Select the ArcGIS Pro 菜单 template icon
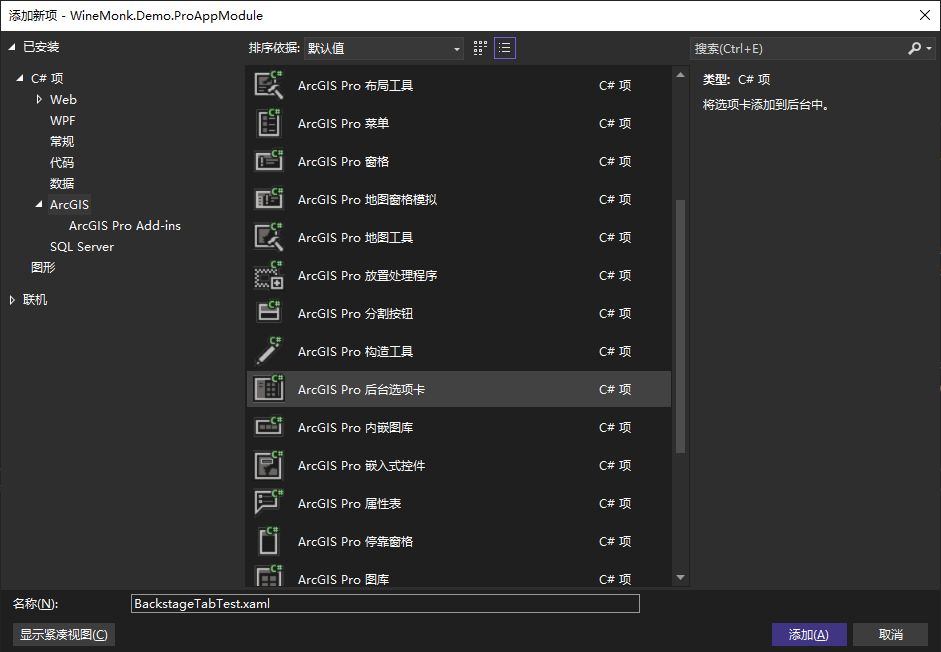Viewport: 941px width, 652px height. 268,123
